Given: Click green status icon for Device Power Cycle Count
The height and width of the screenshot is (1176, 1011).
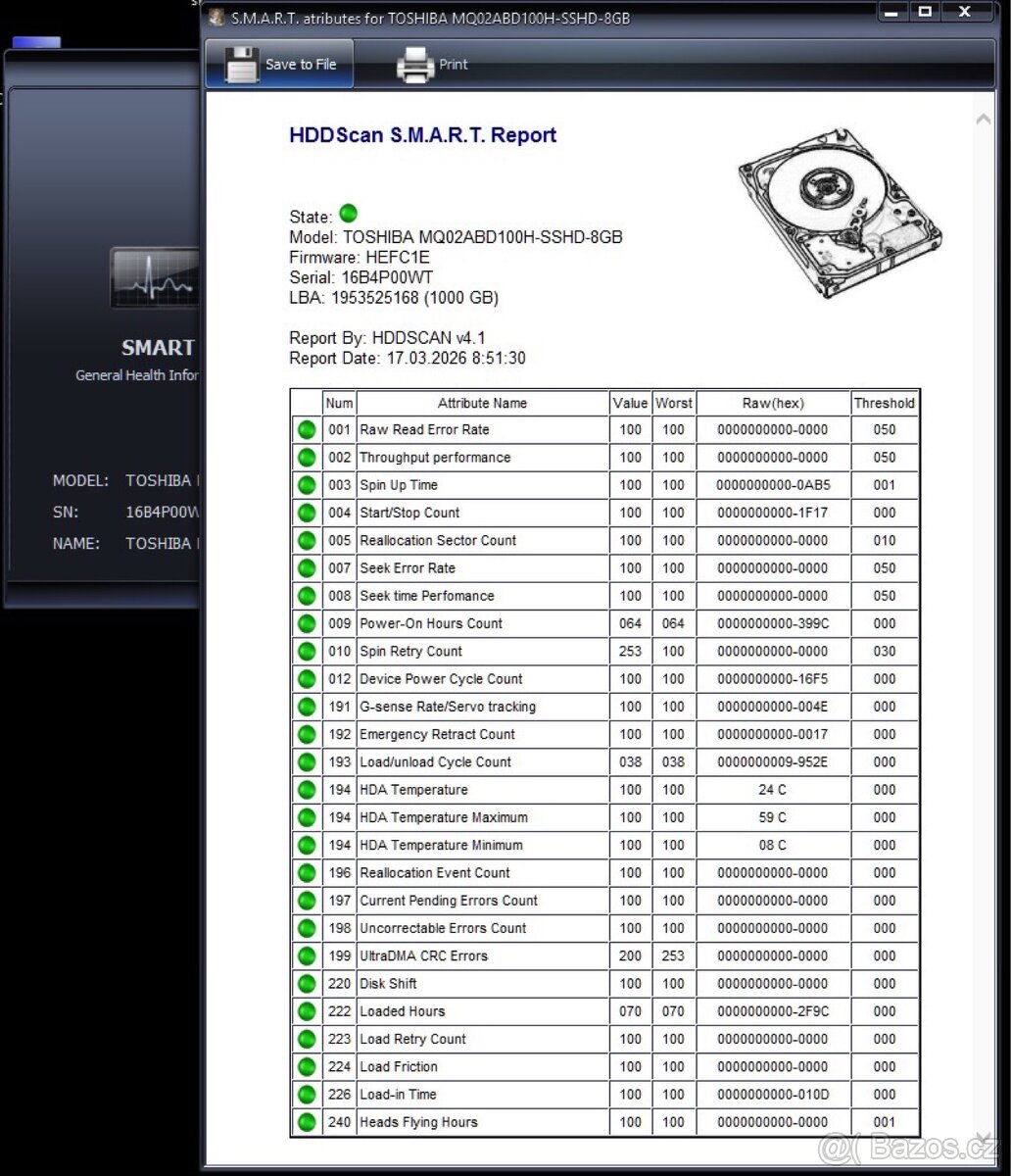Looking at the screenshot, I should (307, 678).
